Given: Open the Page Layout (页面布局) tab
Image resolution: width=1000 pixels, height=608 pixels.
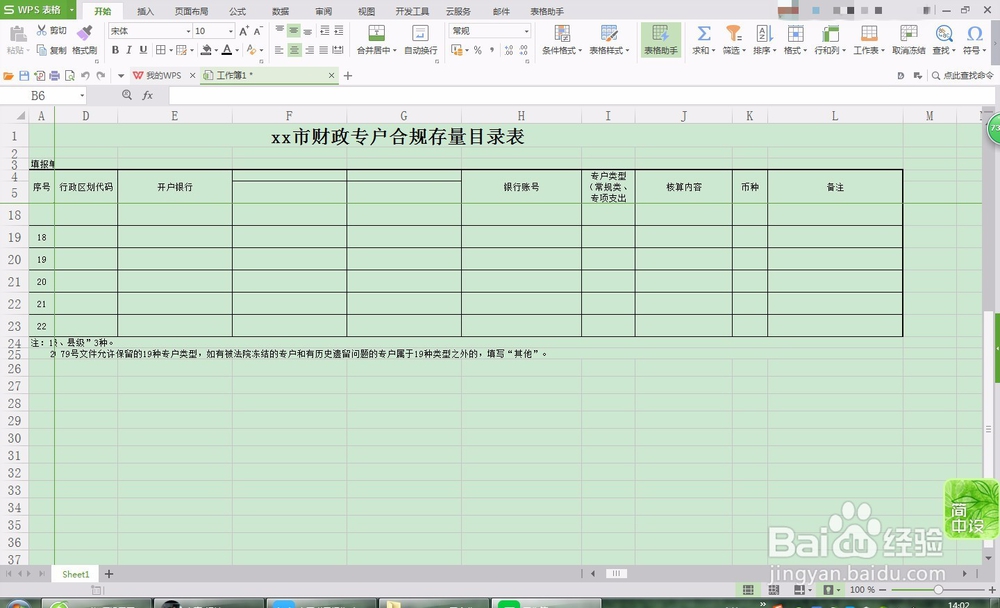Looking at the screenshot, I should tap(191, 11).
